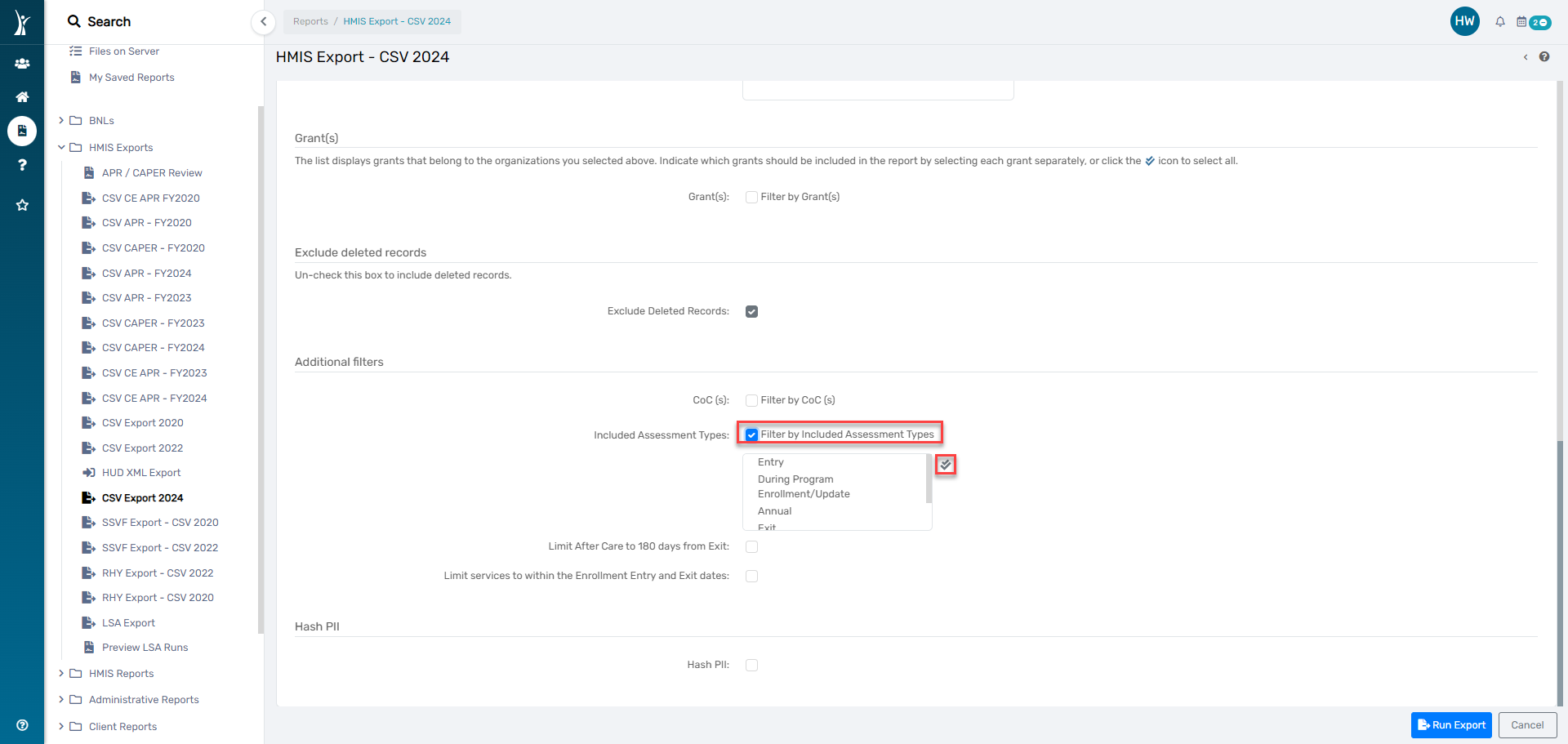The image size is (1568, 744).
Task: Open My Saved Reports in the sidebar
Action: pyautogui.click(x=132, y=77)
